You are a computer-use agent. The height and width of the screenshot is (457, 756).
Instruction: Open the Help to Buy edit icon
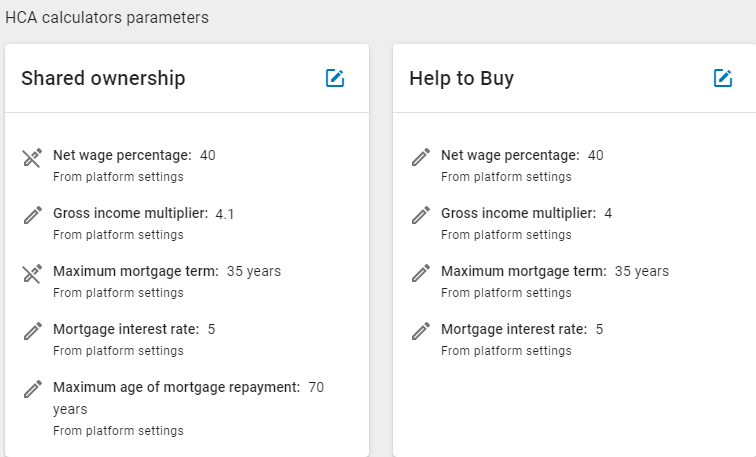[723, 78]
